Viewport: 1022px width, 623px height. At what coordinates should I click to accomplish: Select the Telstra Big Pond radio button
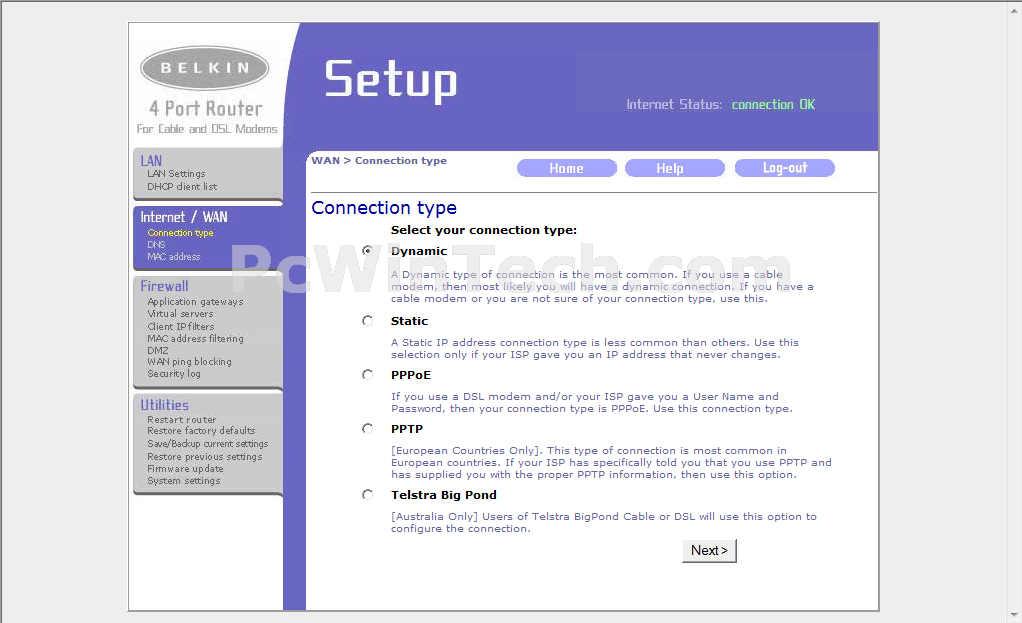tap(368, 495)
